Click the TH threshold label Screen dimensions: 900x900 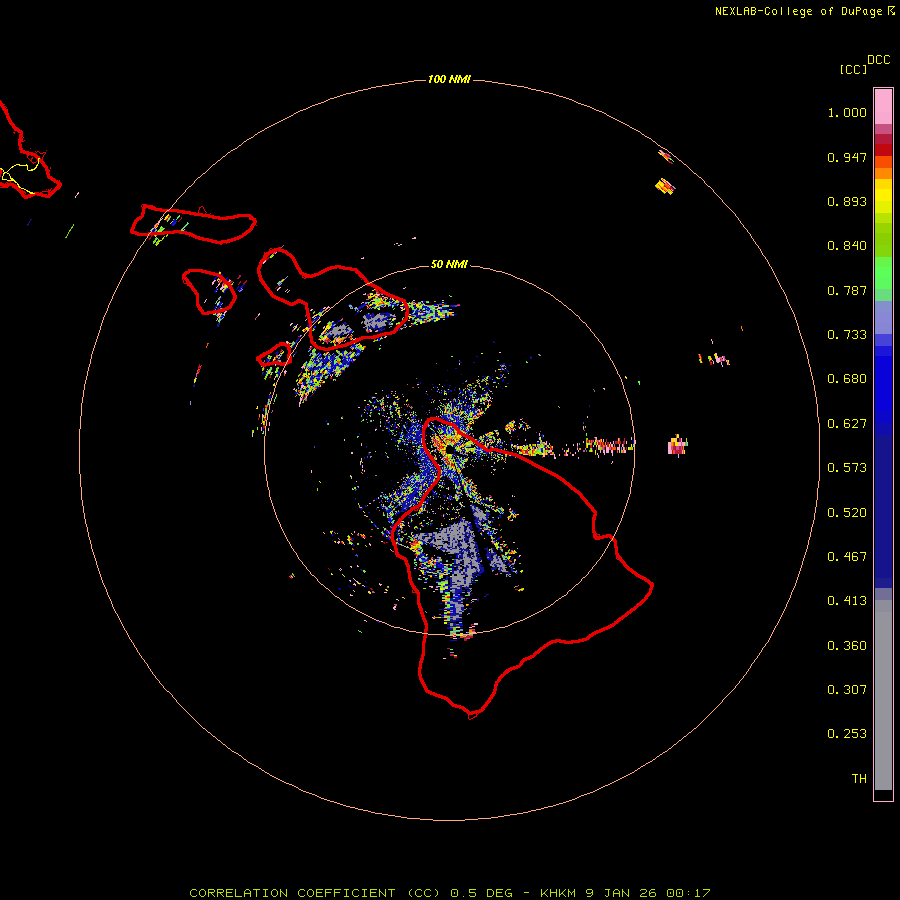pos(859,778)
